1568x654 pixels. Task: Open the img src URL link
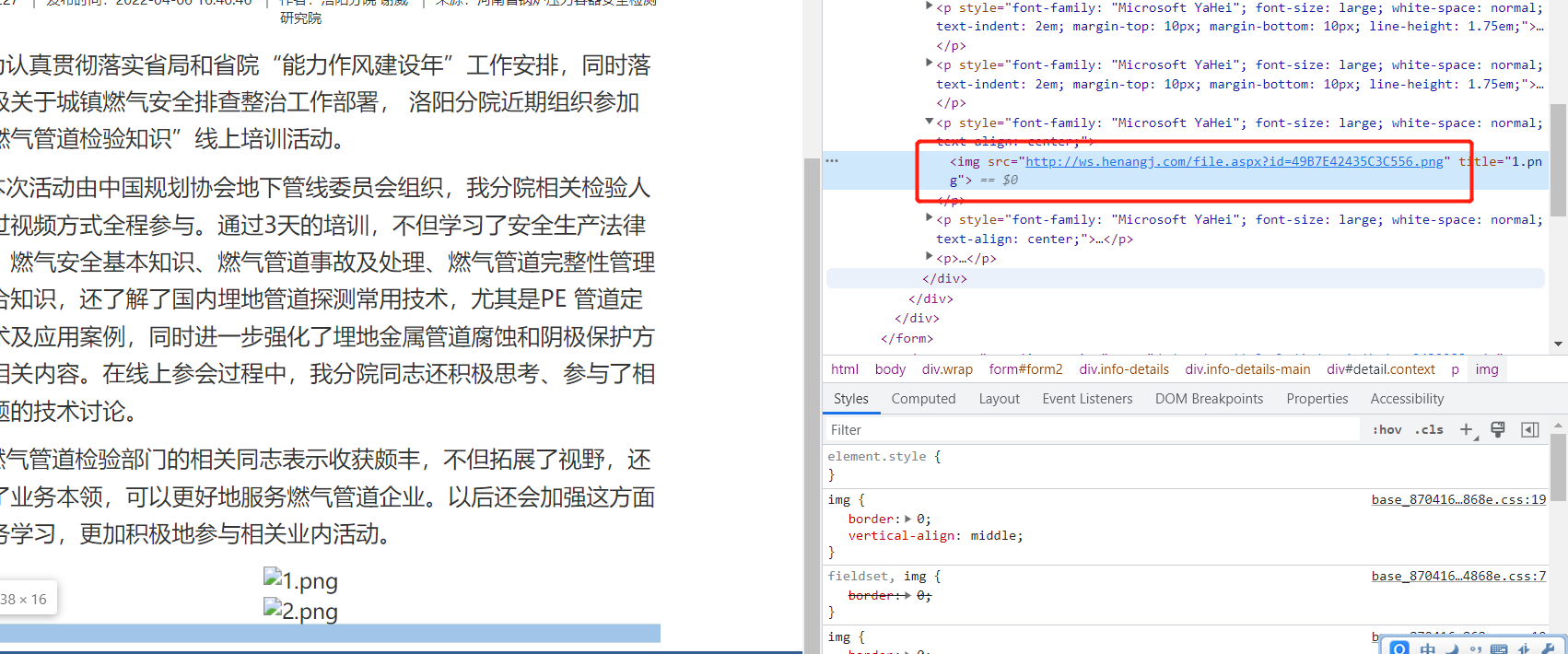click(1235, 161)
